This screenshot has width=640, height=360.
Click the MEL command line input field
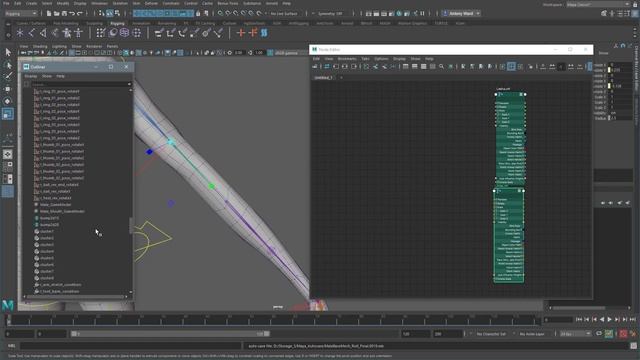pos(131,346)
